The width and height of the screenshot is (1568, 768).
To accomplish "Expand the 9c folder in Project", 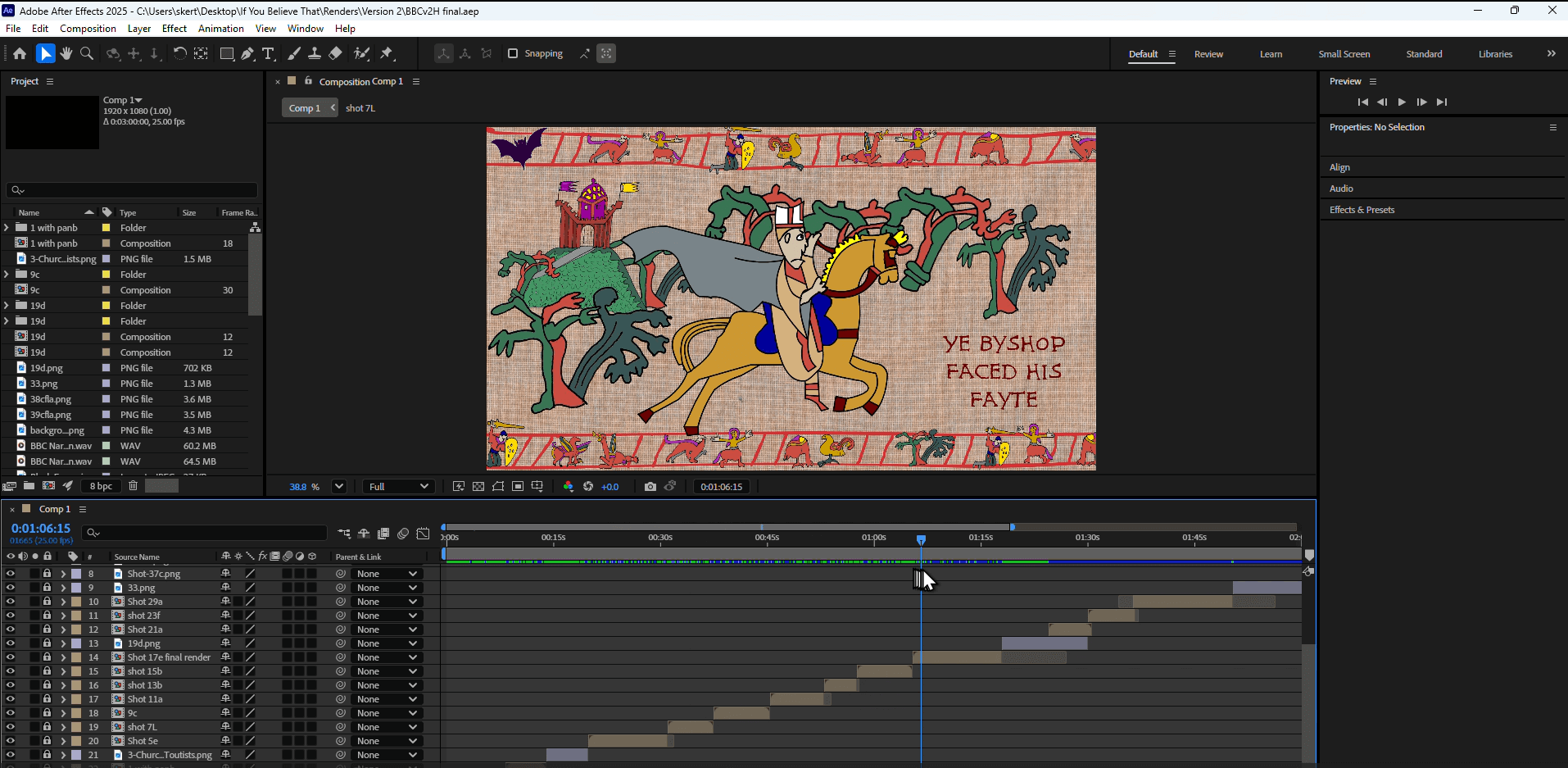I will (7, 275).
